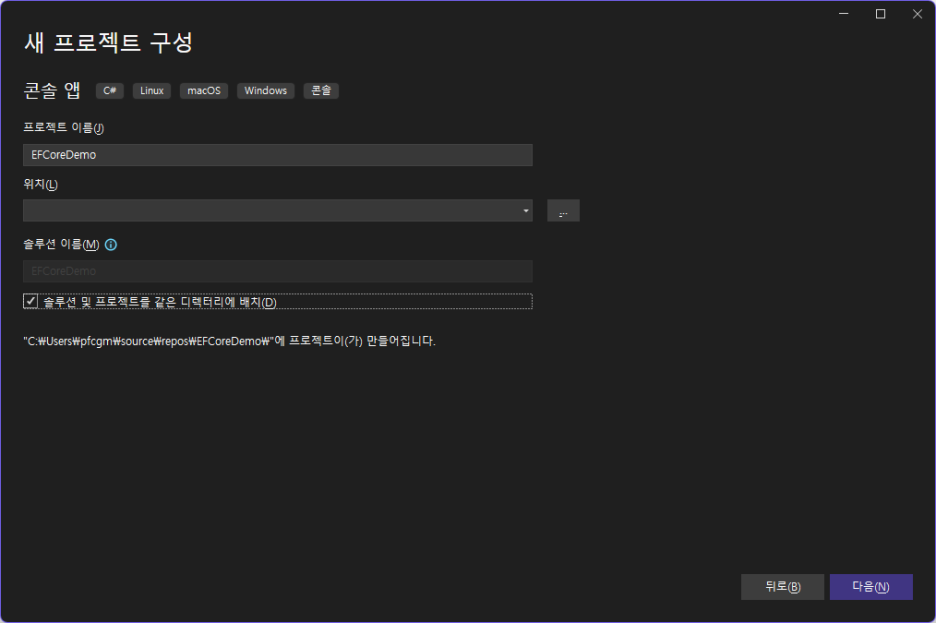
Task: Click the project name field EFCoreDemo
Action: coord(278,155)
